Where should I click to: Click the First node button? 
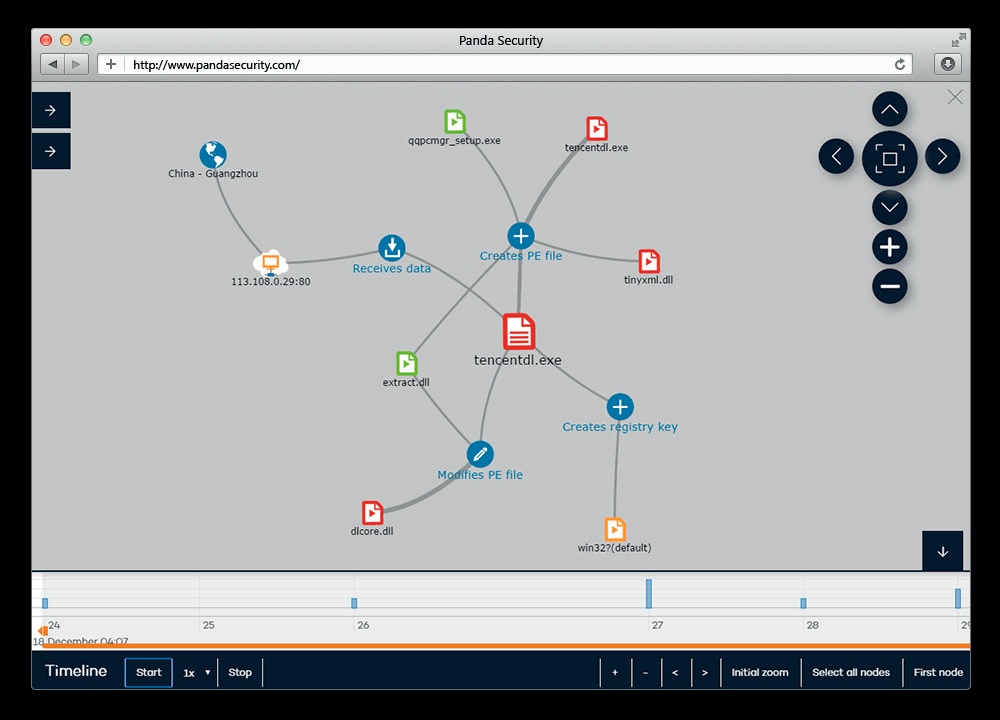point(938,672)
